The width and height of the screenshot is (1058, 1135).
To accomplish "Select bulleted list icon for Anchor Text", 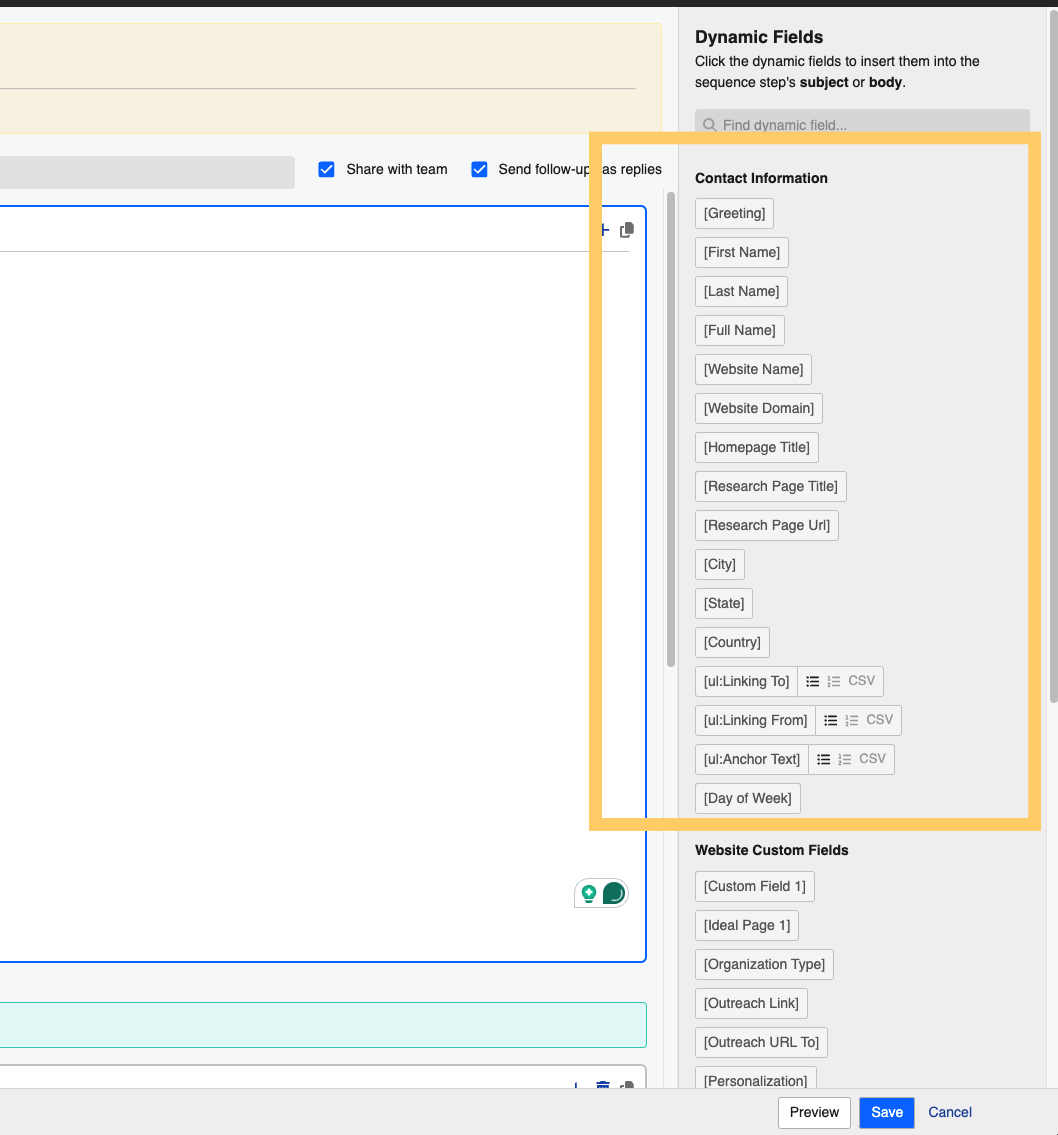I will pos(824,759).
